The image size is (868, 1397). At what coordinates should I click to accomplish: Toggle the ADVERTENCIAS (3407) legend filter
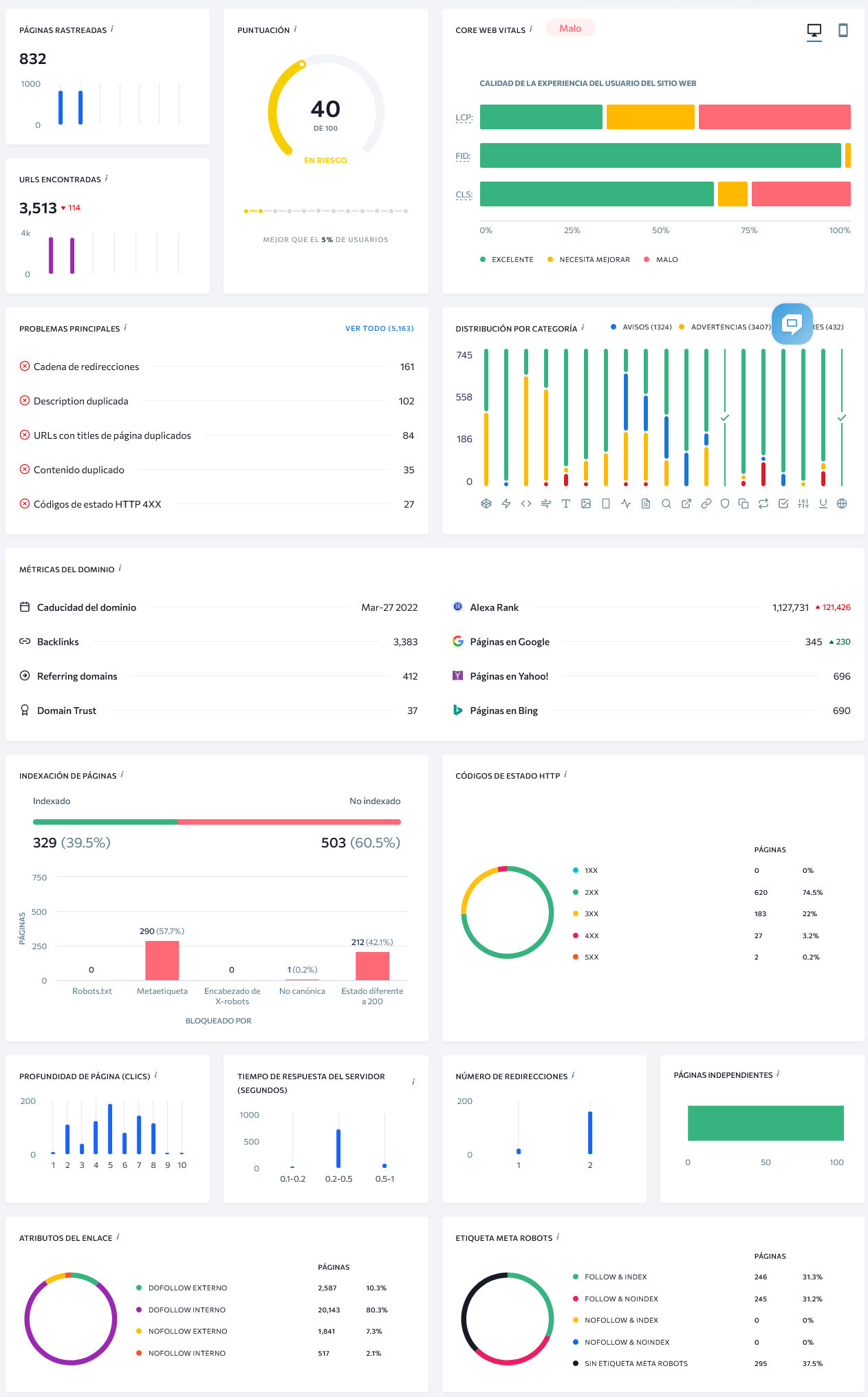[x=725, y=327]
